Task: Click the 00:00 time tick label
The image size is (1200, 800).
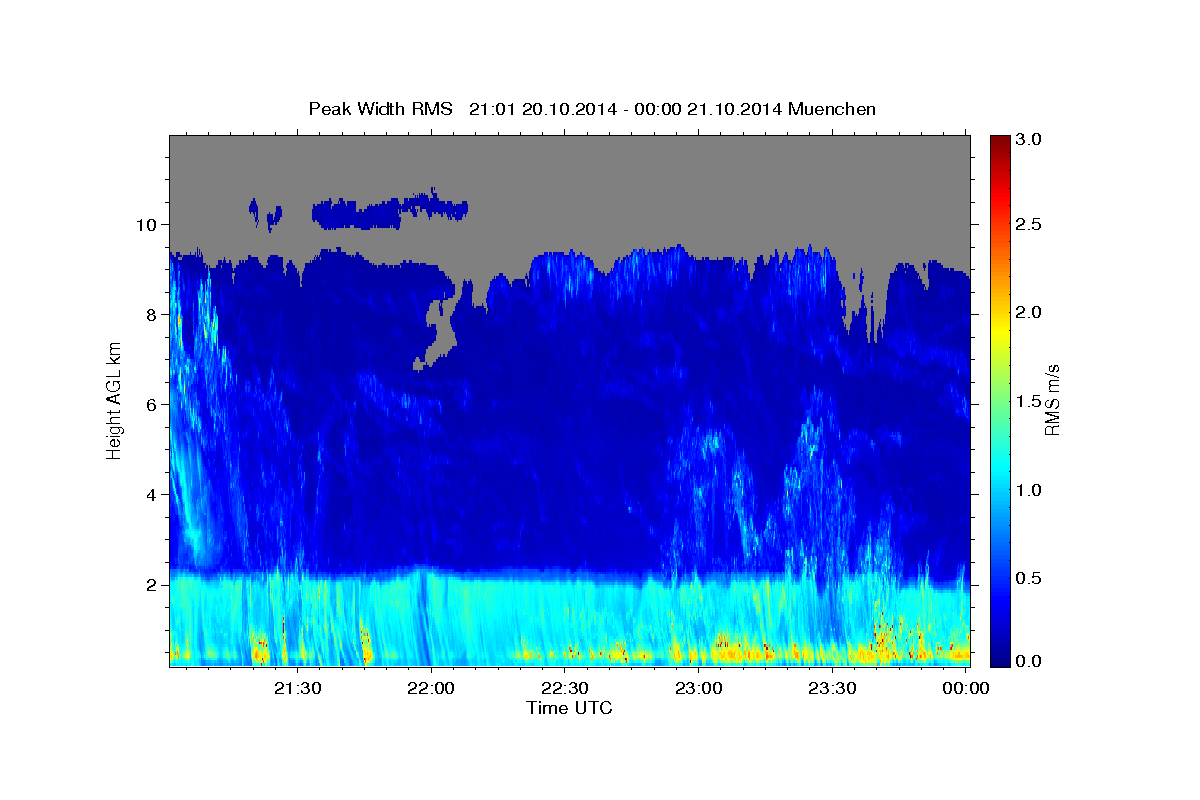Action: pos(966,689)
